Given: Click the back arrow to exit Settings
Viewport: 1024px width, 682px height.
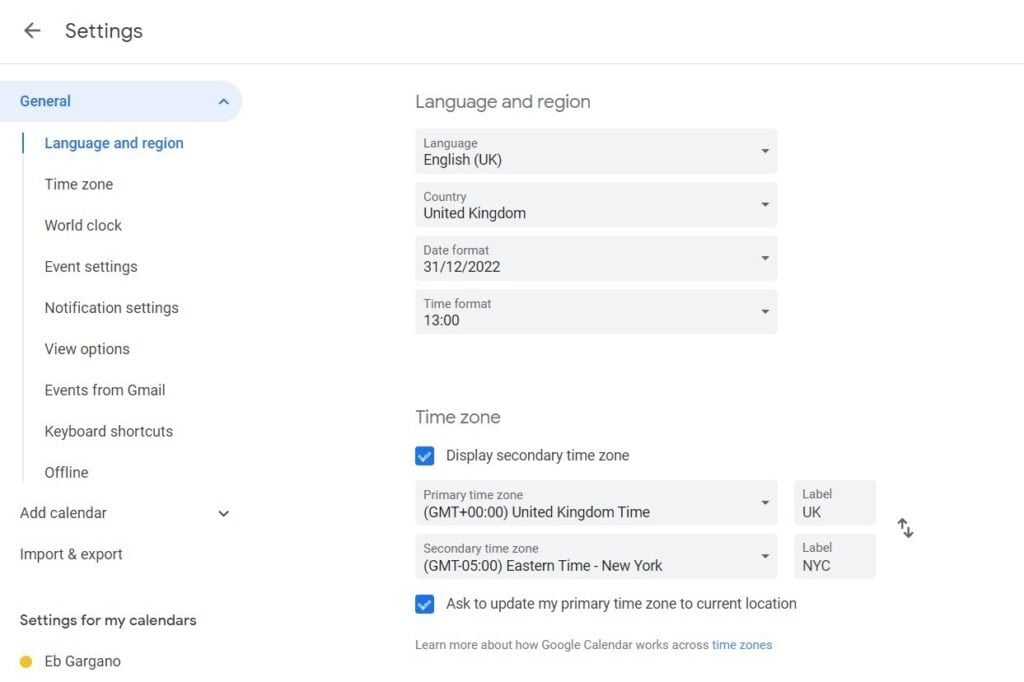Looking at the screenshot, I should pos(31,30).
